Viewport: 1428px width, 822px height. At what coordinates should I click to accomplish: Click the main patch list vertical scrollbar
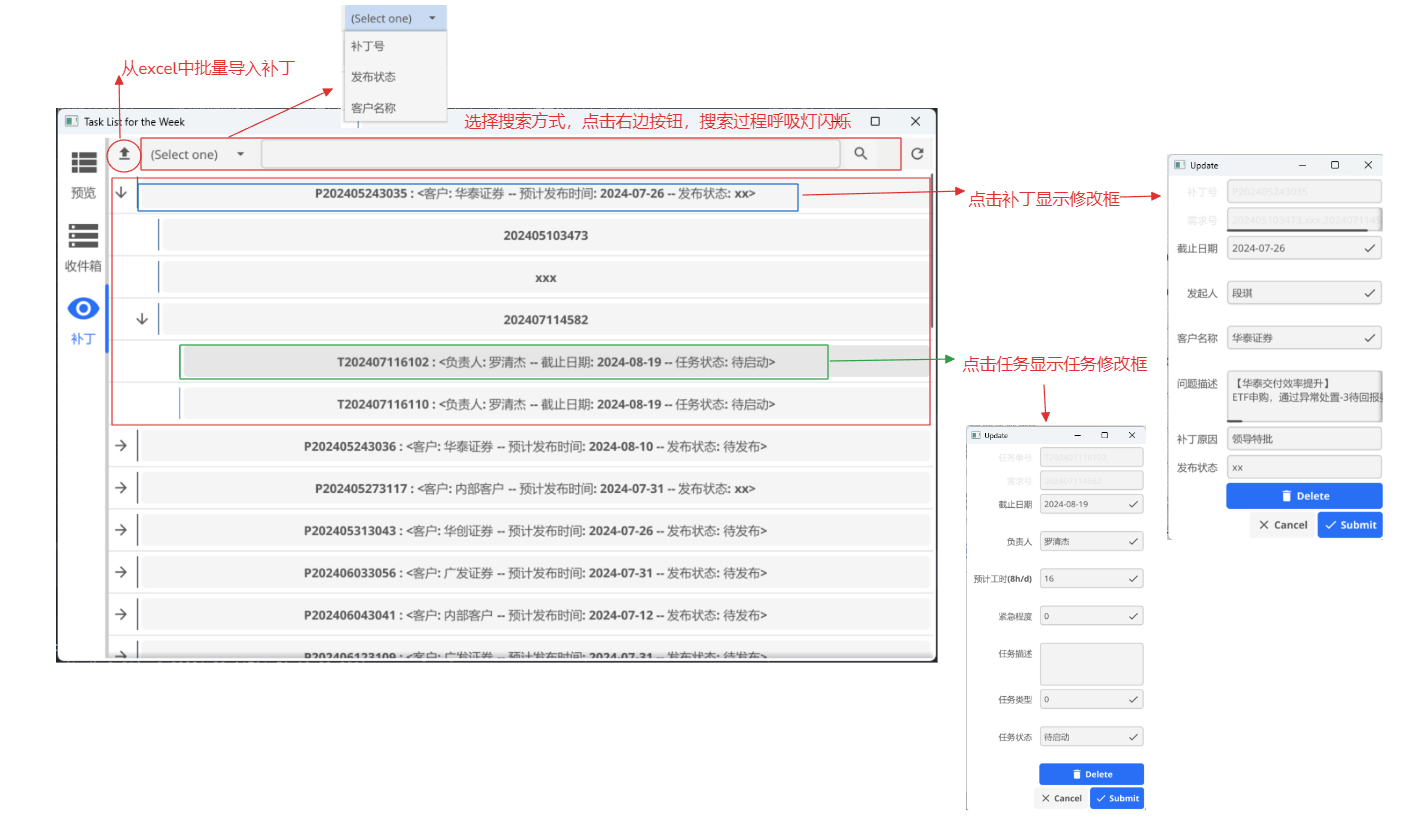[932, 250]
